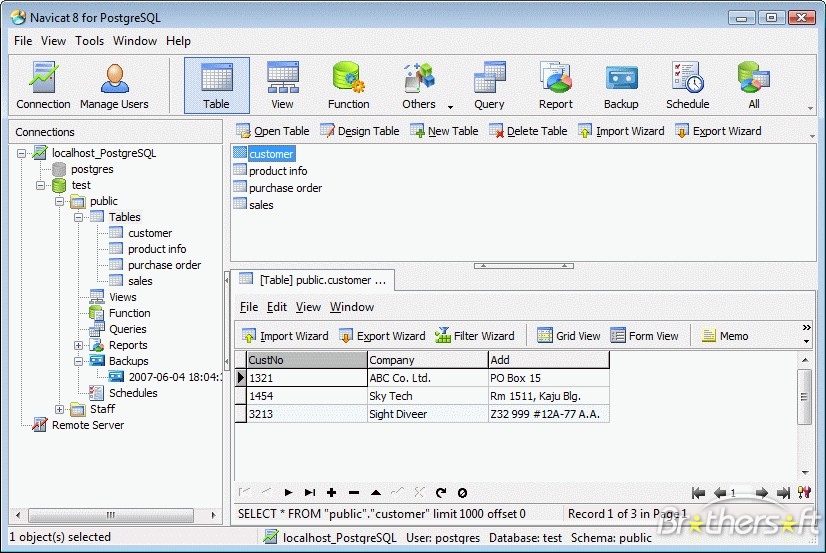This screenshot has width=826, height=553.
Task: Open the Edit menu in table window
Action: coord(277,307)
